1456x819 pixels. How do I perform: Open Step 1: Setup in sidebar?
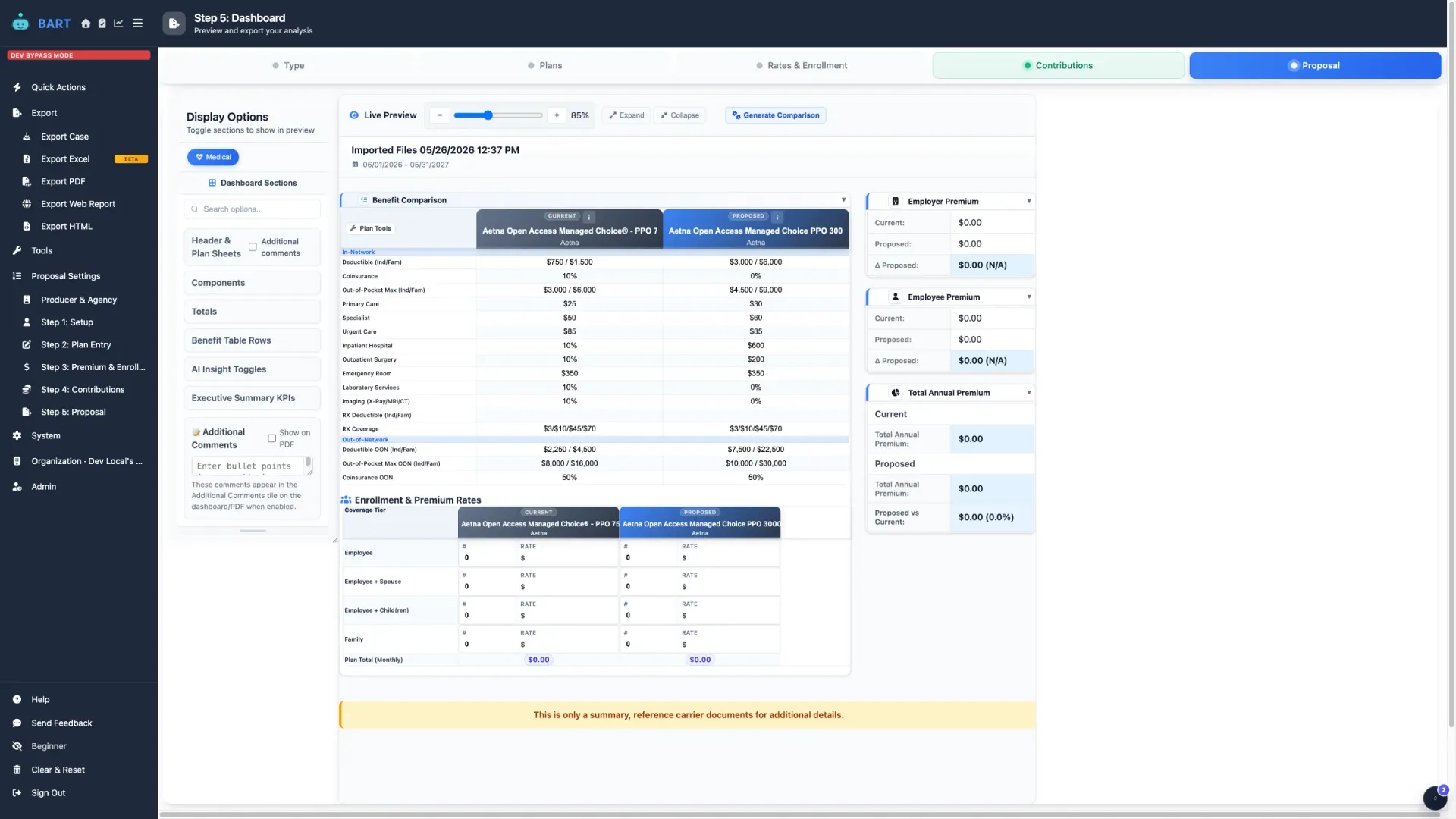(x=67, y=322)
